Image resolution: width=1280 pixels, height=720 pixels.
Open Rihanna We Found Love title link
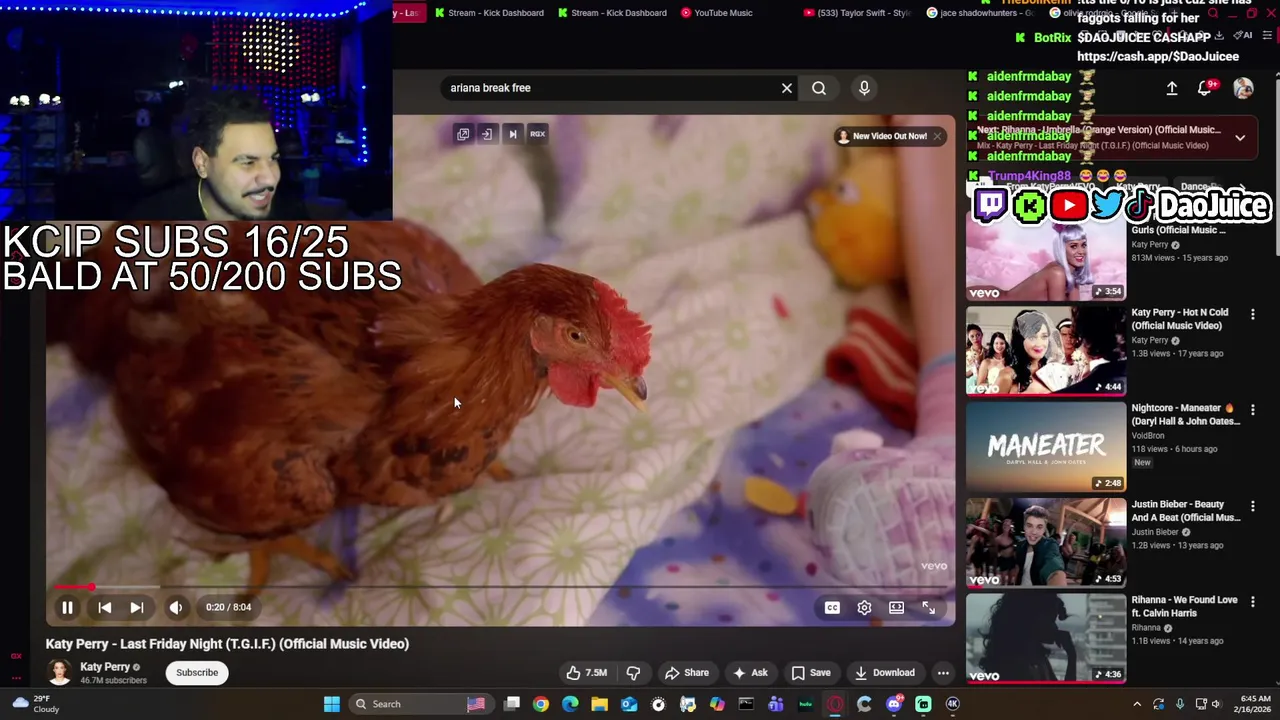pos(1185,606)
